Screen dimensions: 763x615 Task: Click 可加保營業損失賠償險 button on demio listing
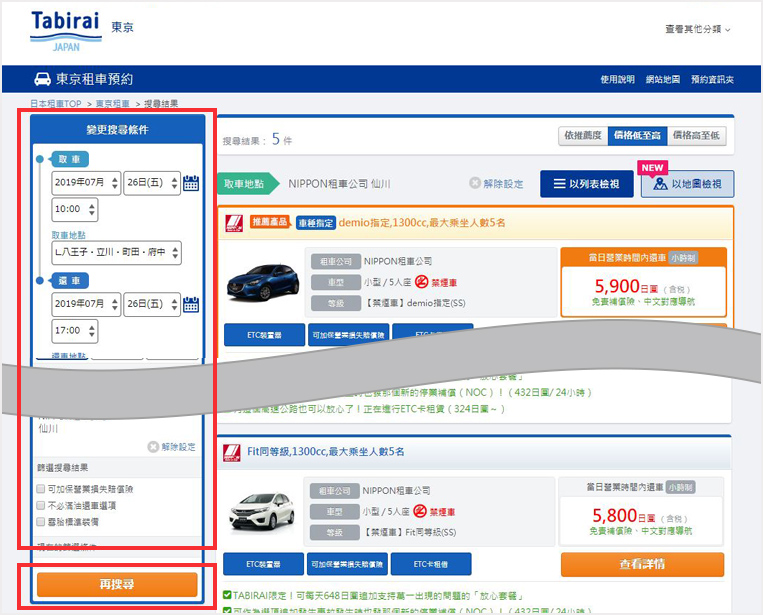point(348,335)
